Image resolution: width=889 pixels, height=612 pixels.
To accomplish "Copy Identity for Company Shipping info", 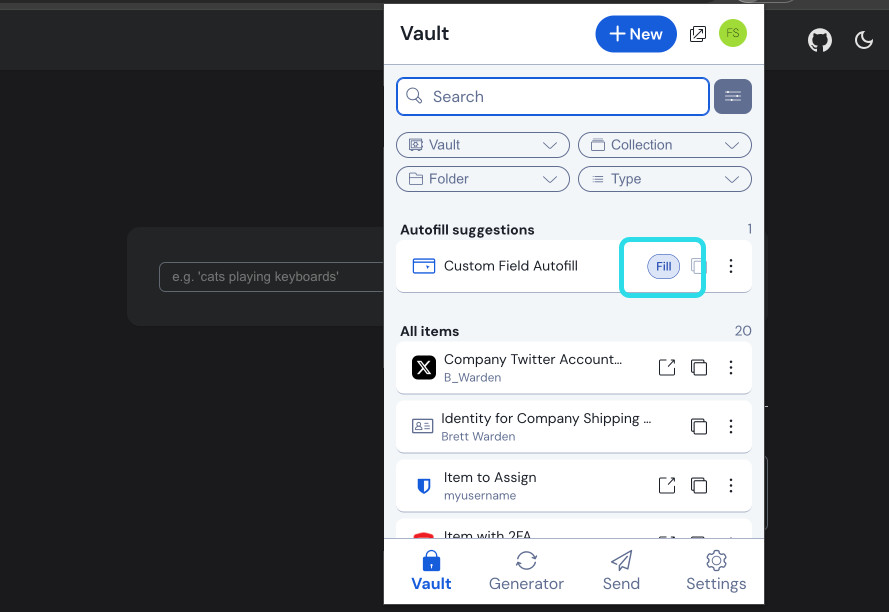I will coord(699,427).
